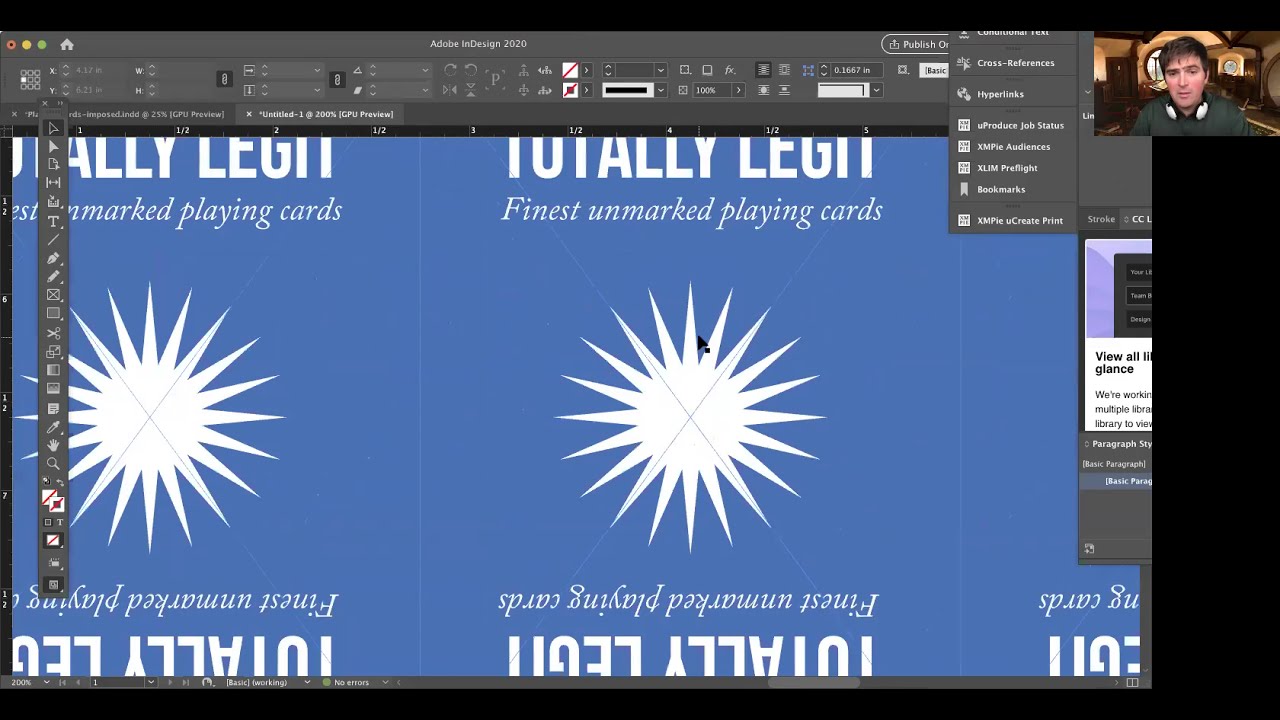The image size is (1280, 720).
Task: Select the Gap tool
Action: click(x=53, y=182)
